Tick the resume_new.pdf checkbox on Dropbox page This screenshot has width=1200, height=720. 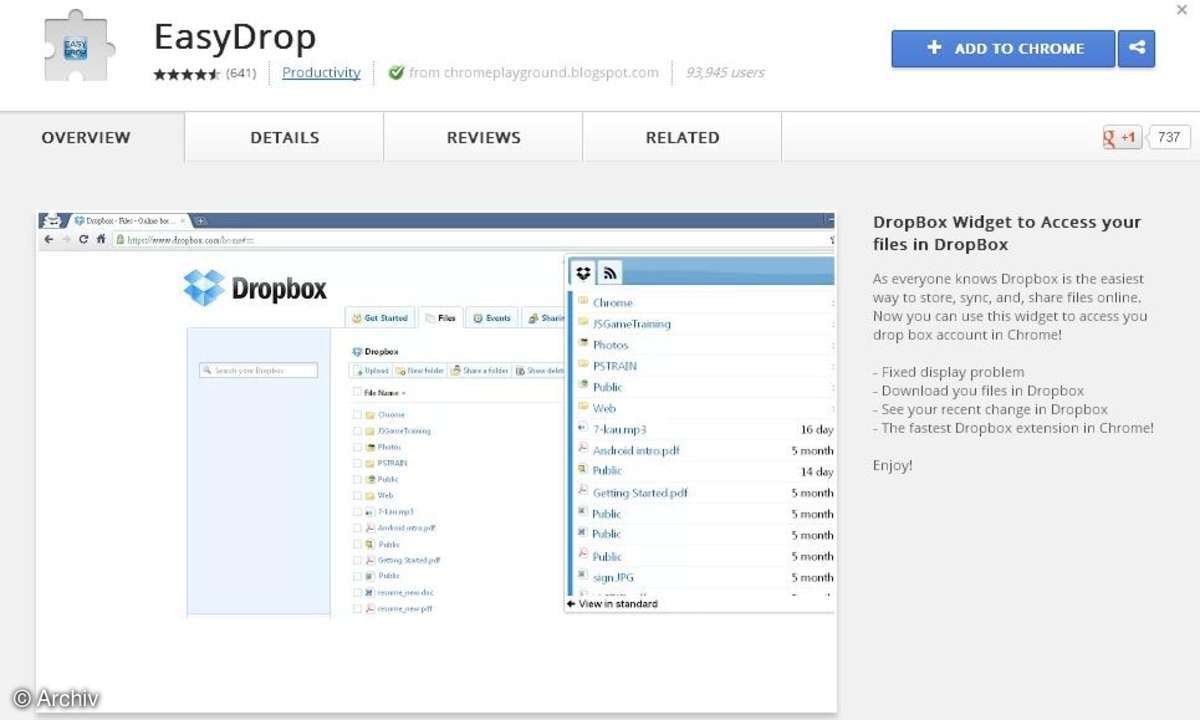pyautogui.click(x=357, y=608)
